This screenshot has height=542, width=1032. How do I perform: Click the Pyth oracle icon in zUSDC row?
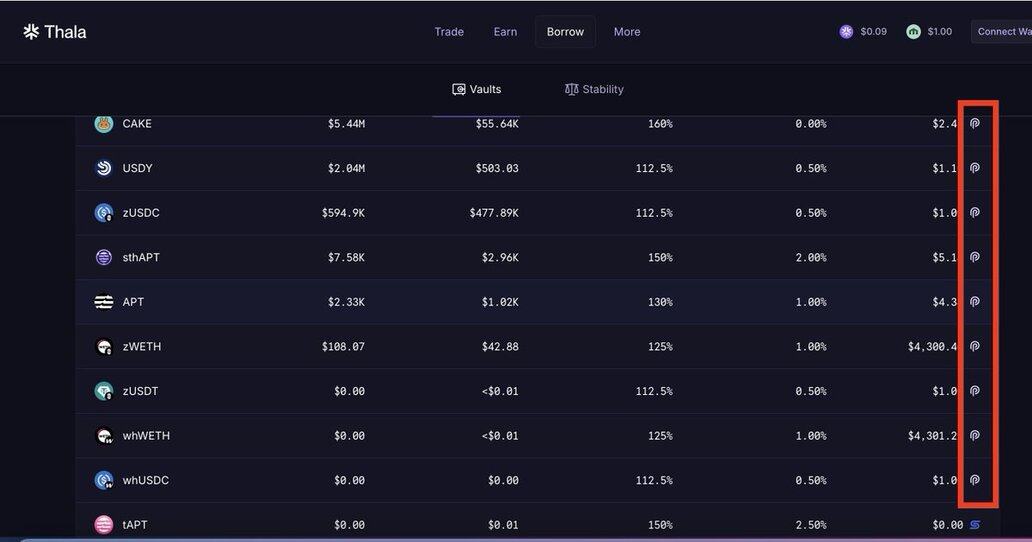point(975,213)
